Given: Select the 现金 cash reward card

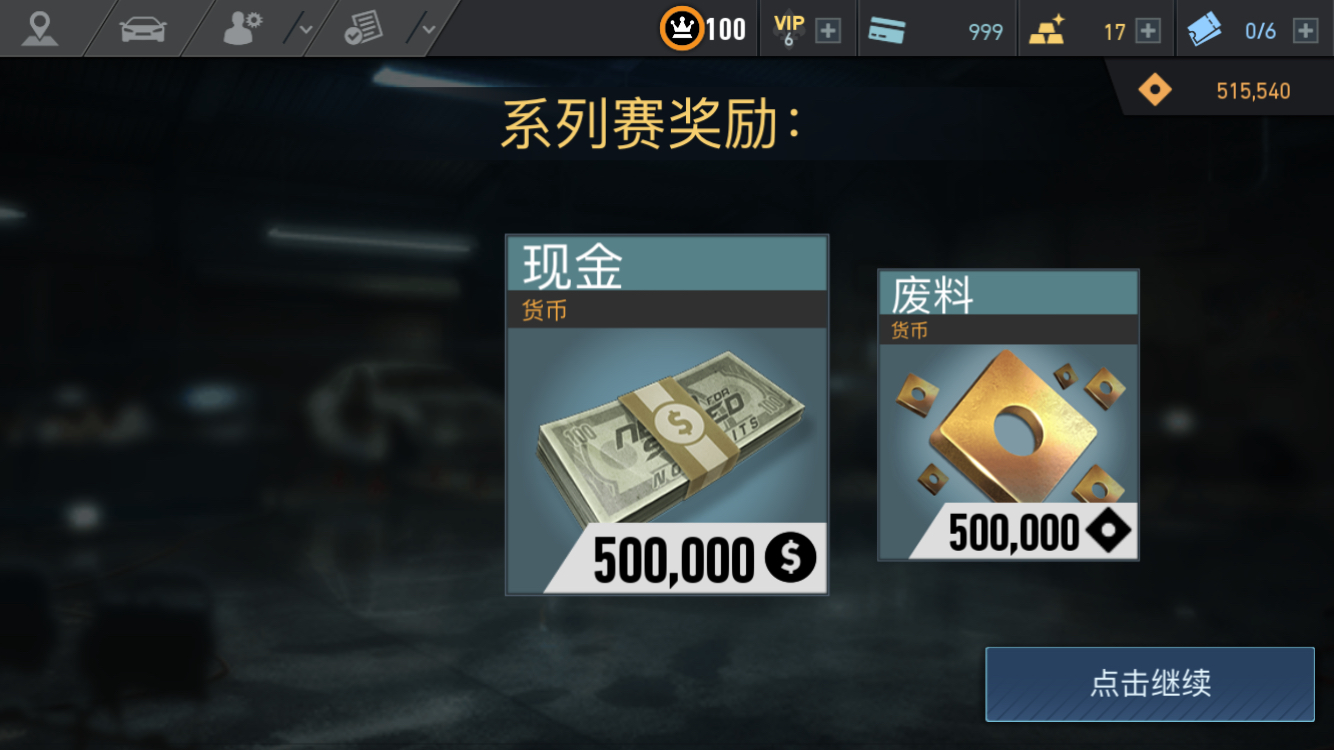Looking at the screenshot, I should 667,415.
